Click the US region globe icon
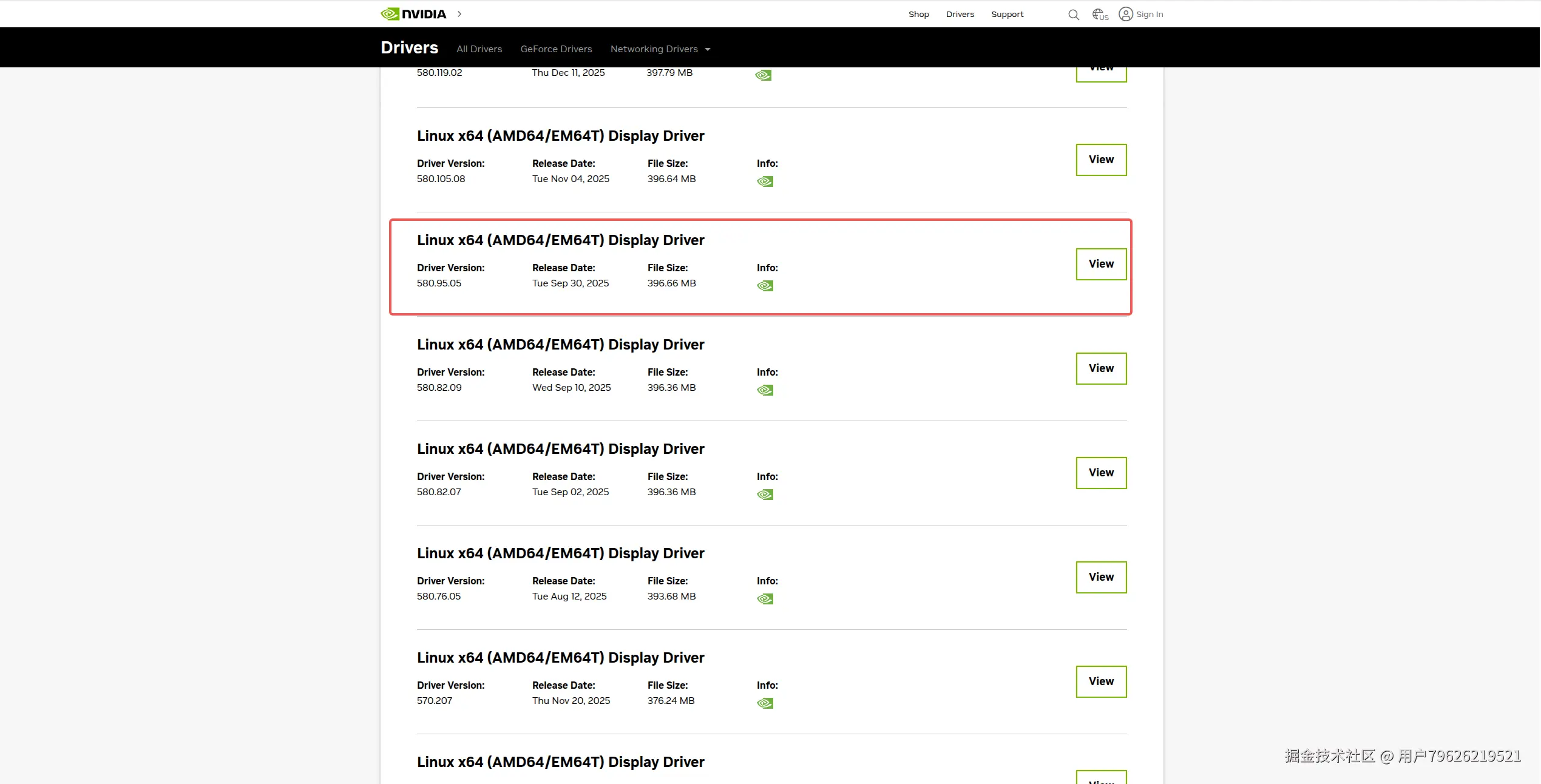 [1100, 15]
